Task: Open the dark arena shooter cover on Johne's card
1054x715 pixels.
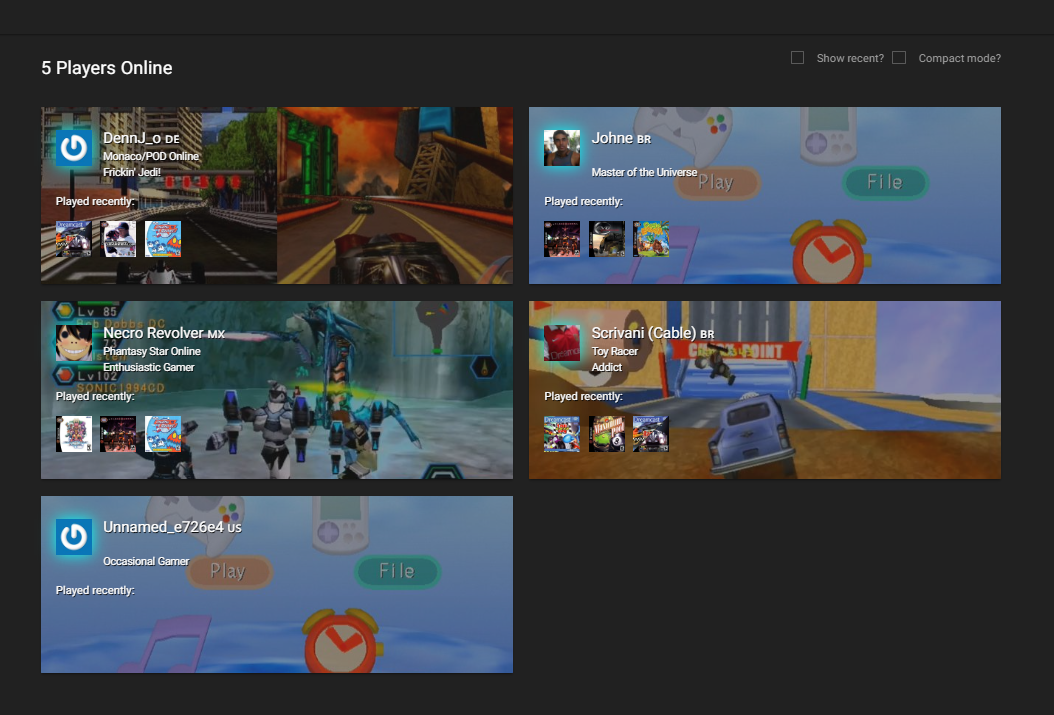Action: click(x=561, y=239)
